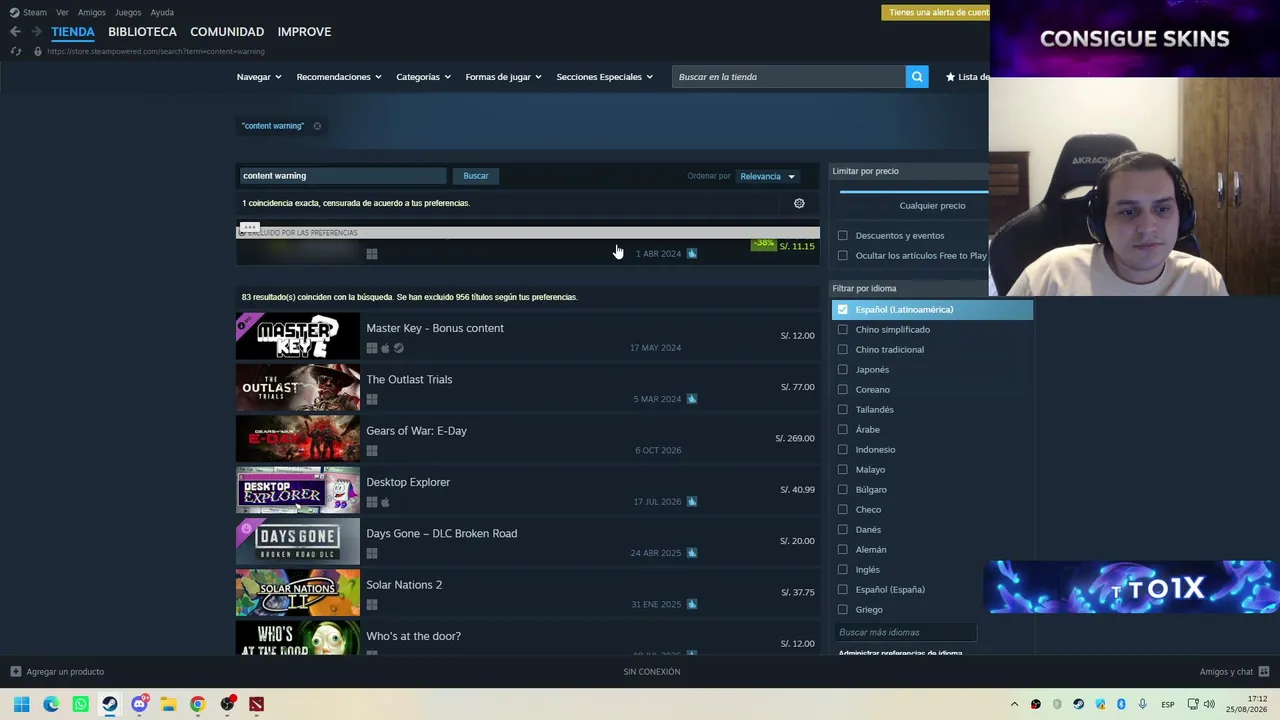The height and width of the screenshot is (720, 1280).
Task: Reload the store page with refresh icon
Action: (15, 51)
